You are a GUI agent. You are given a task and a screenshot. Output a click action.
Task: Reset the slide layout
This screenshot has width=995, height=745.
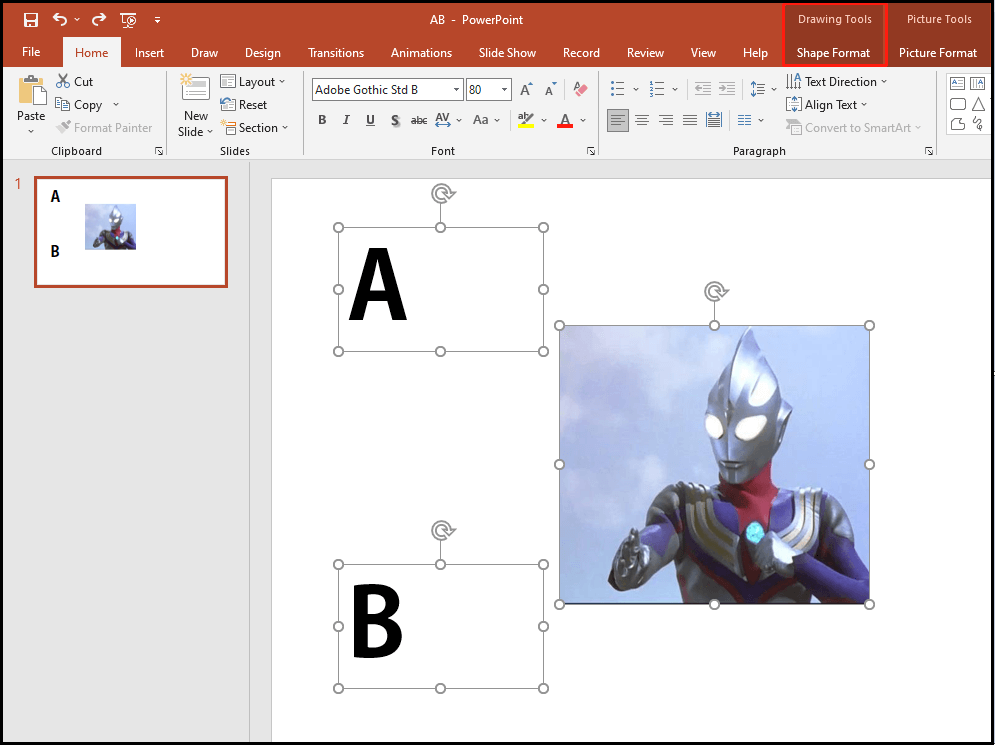[x=244, y=104]
